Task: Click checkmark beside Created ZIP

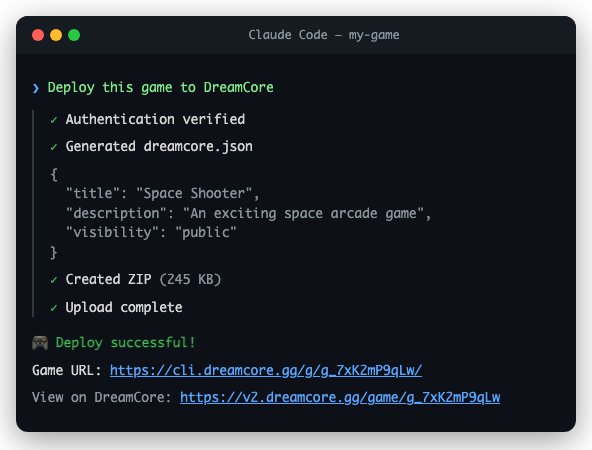Action: coord(54,280)
